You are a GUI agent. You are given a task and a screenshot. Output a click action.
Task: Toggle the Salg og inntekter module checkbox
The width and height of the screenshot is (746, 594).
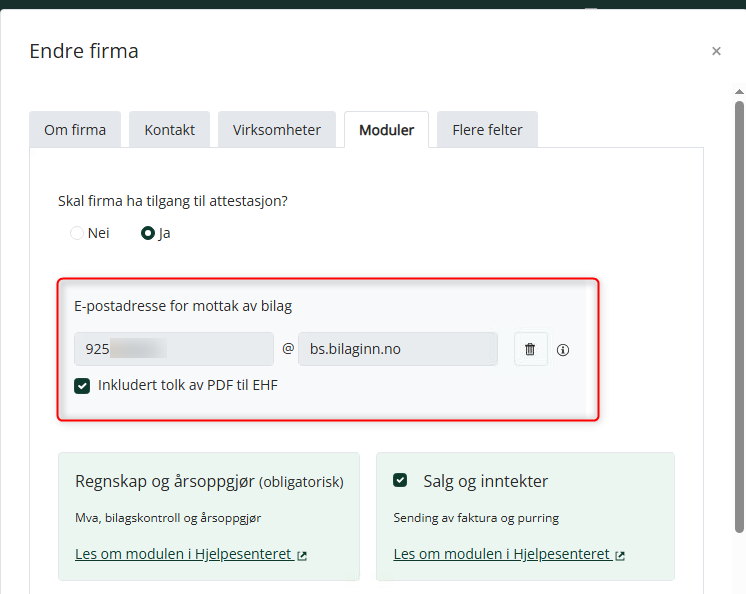tap(400, 480)
